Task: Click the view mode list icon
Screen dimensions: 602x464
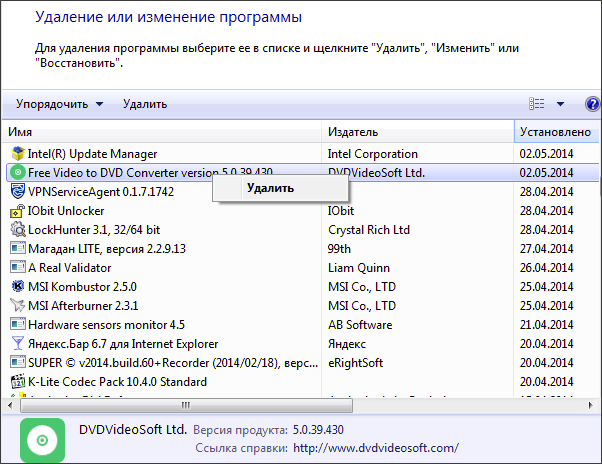Action: pyautogui.click(x=537, y=104)
